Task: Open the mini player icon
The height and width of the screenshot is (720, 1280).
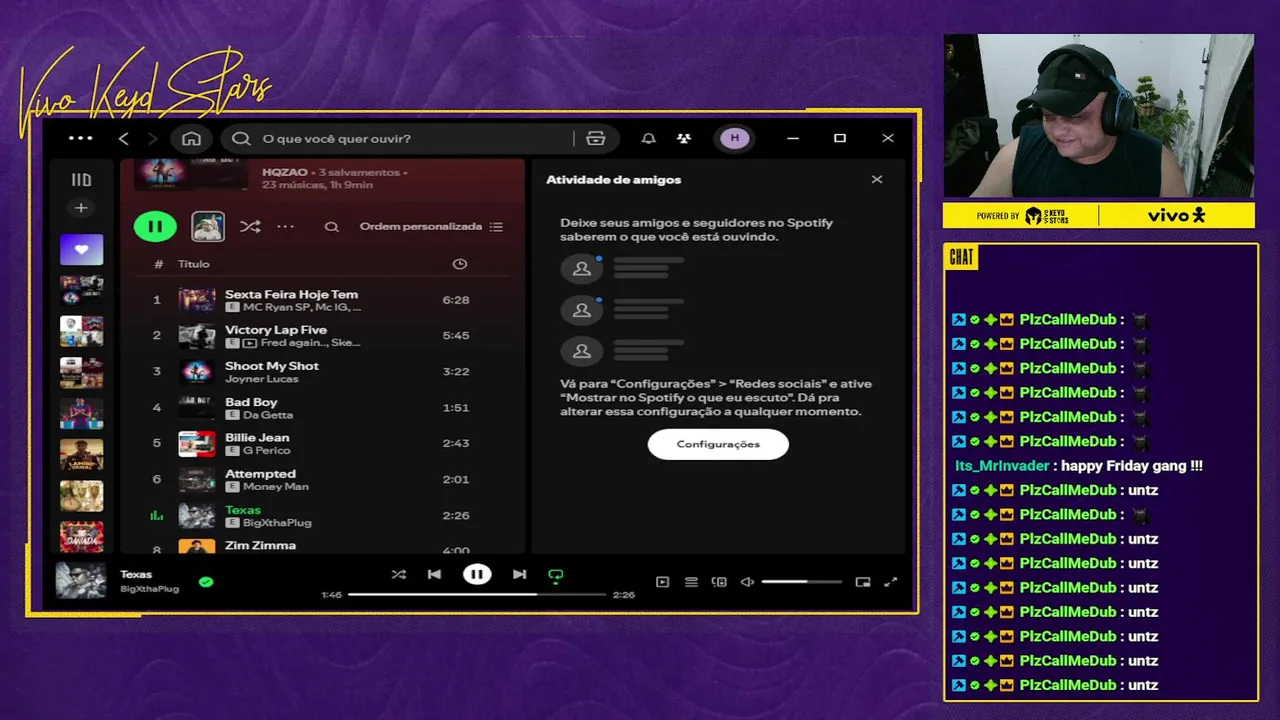Action: [863, 582]
